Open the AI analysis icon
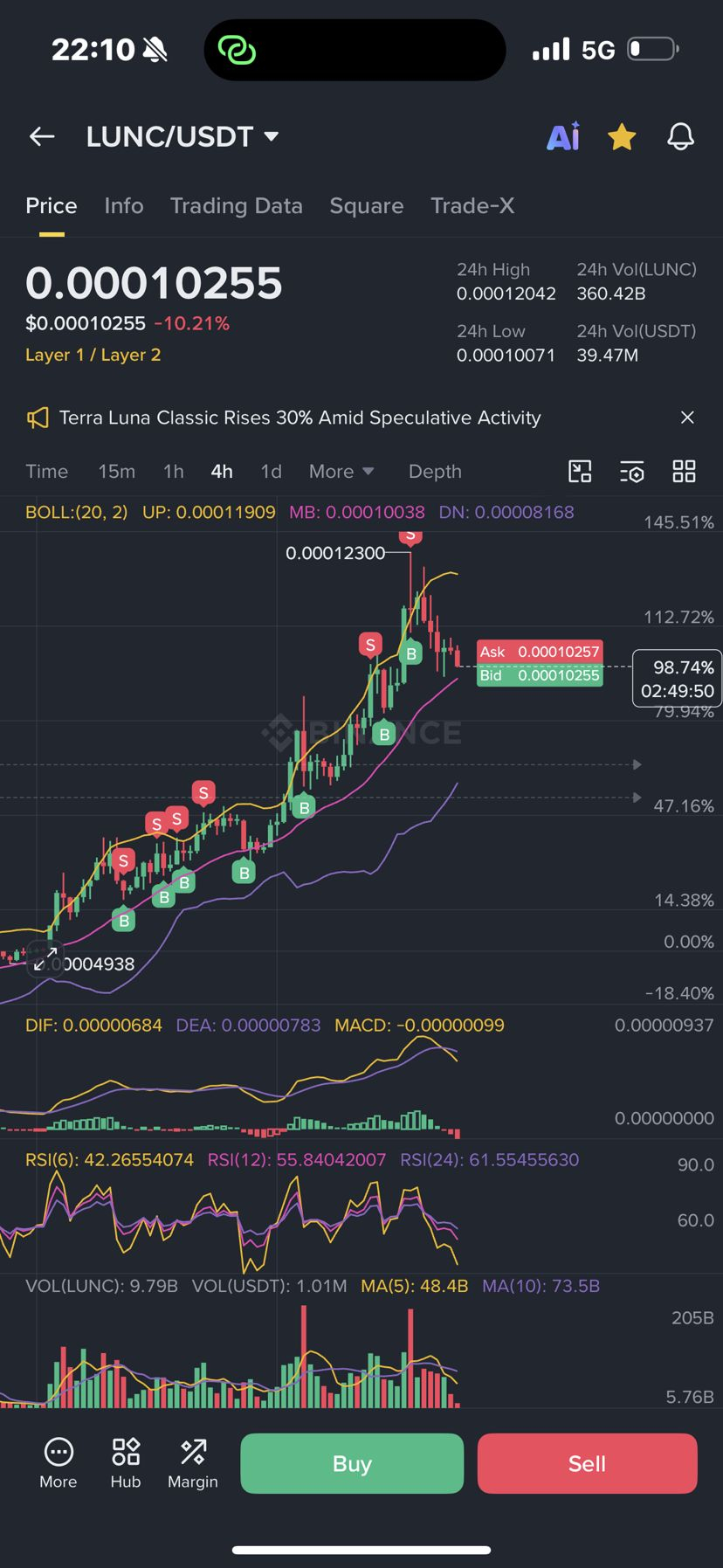Screen dimensions: 723x1568 pyautogui.click(x=563, y=136)
